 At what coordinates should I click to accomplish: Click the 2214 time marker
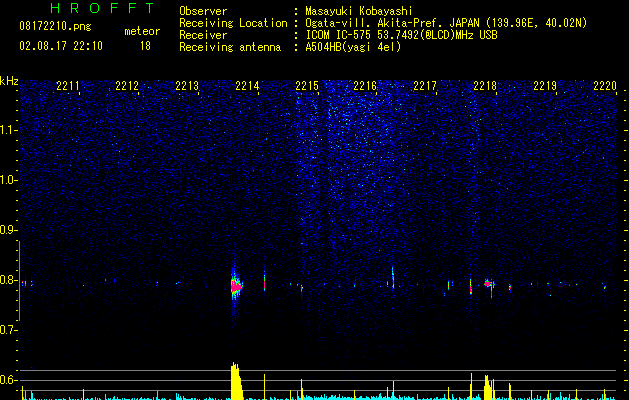[247, 86]
